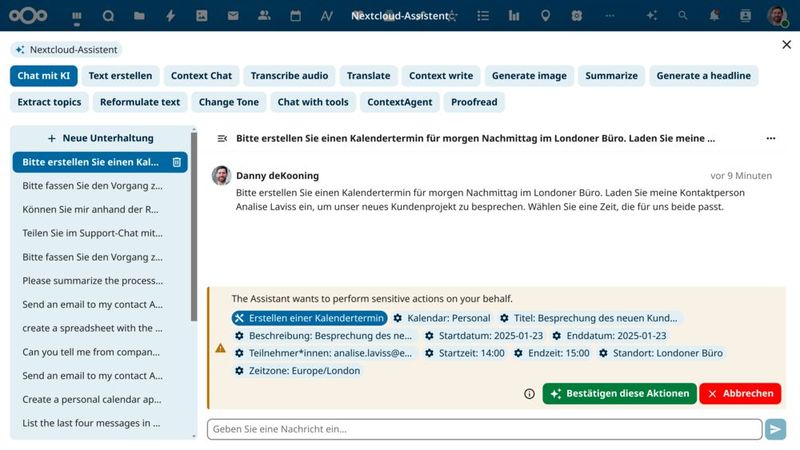Open the Contacts people icon

pos(264,16)
